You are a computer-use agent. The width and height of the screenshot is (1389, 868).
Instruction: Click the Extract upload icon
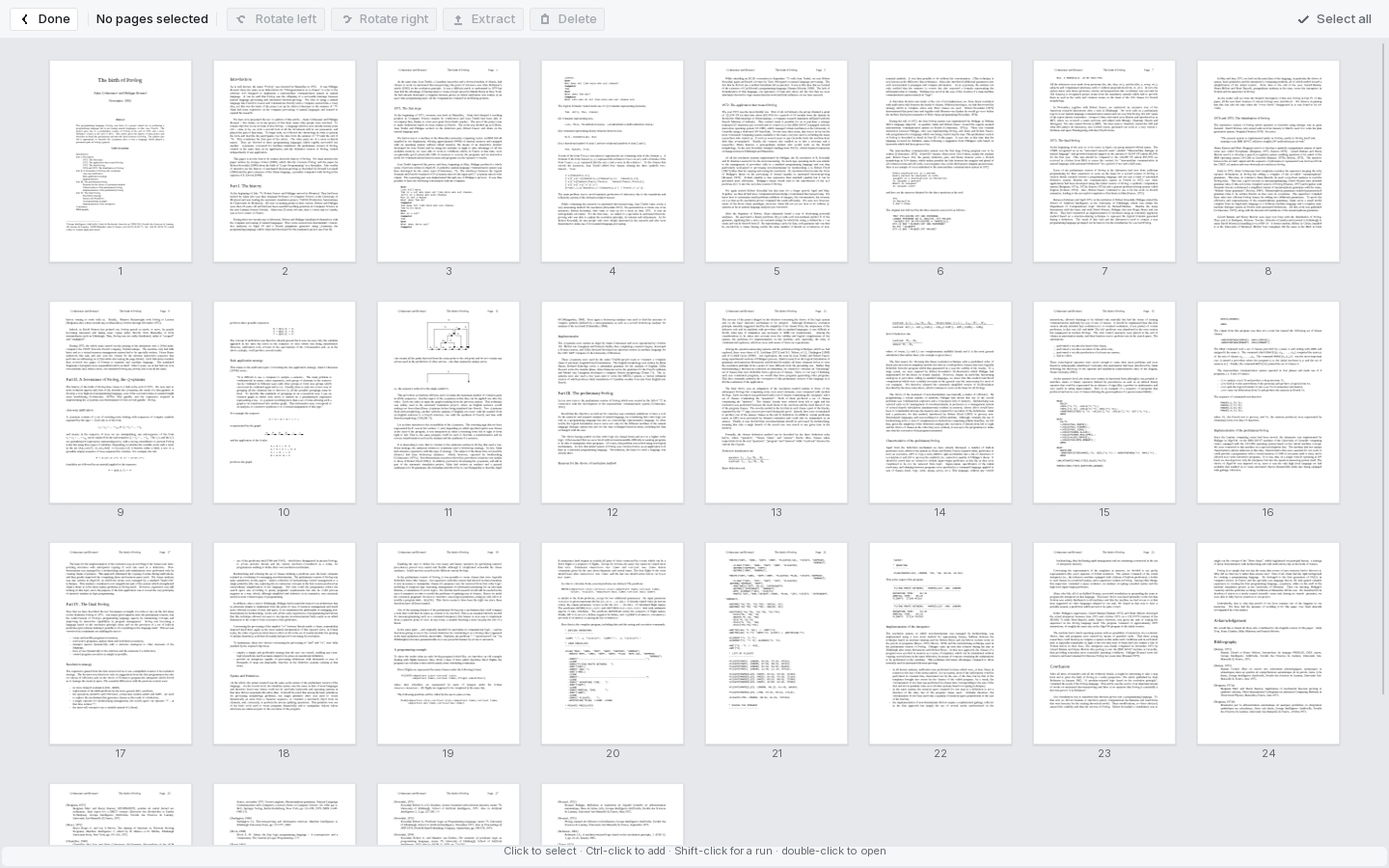coord(459,19)
